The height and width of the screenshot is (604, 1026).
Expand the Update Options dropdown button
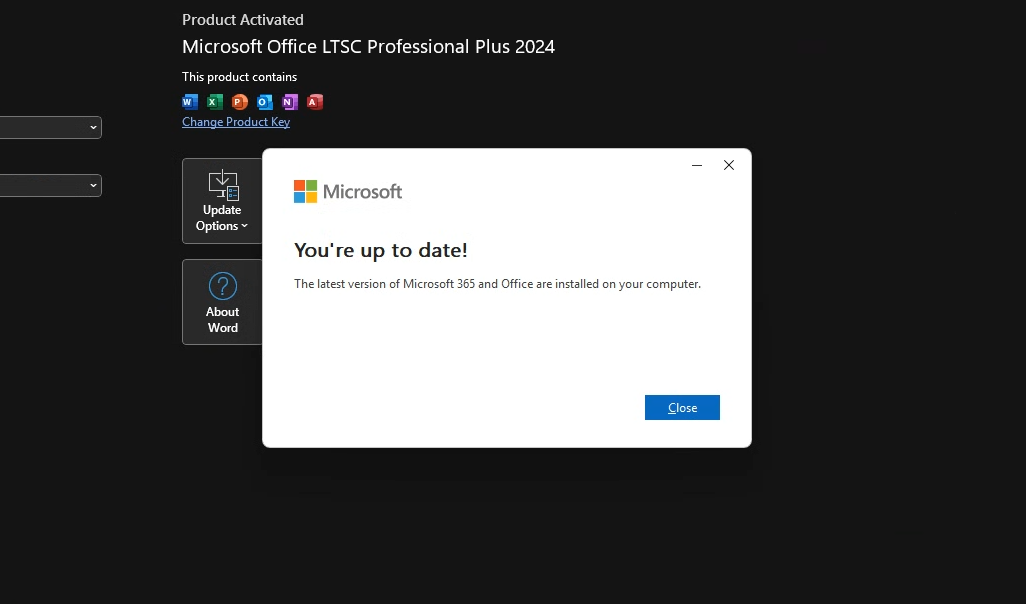coord(222,201)
